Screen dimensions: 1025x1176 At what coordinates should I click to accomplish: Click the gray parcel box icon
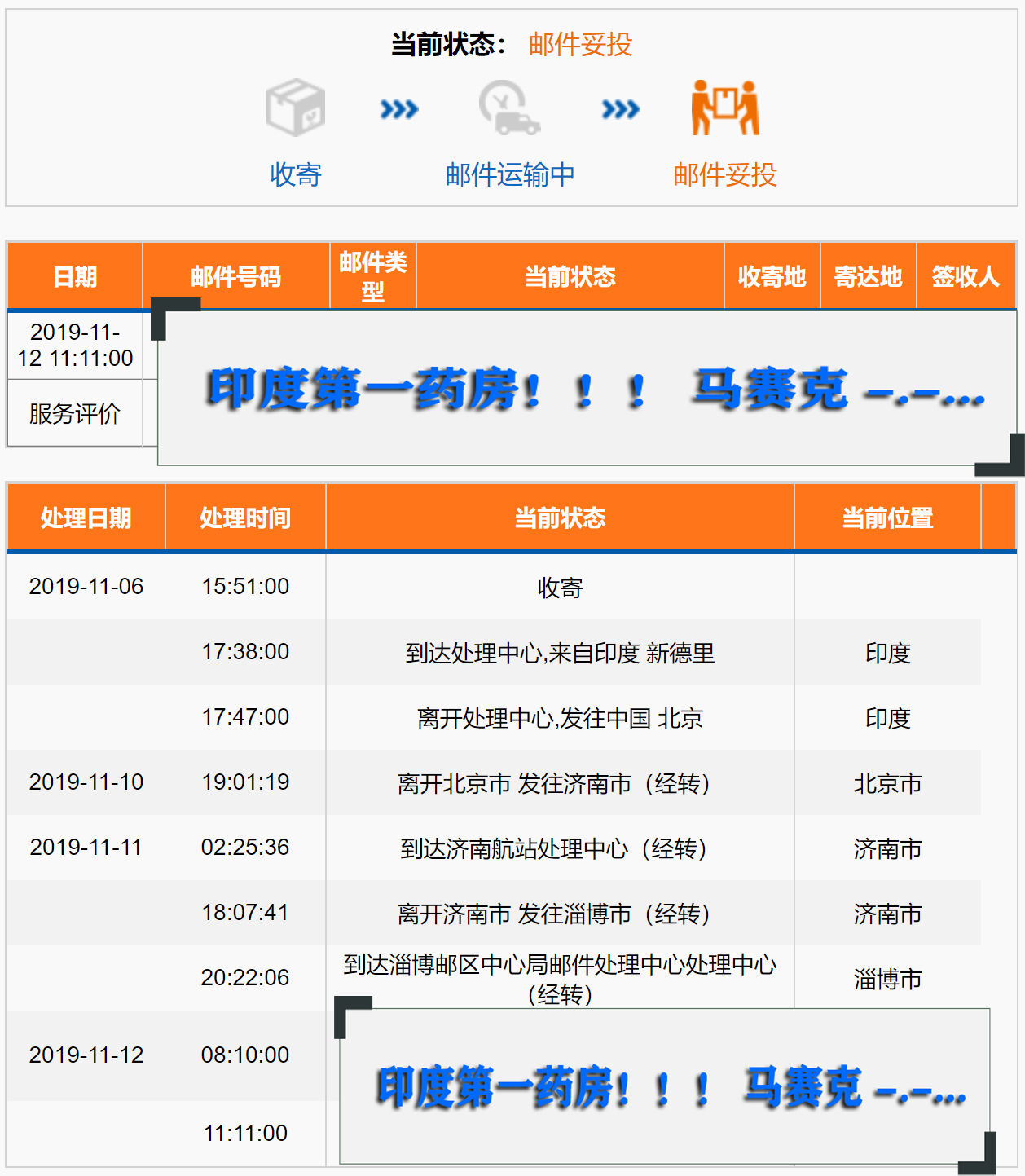pos(295,108)
